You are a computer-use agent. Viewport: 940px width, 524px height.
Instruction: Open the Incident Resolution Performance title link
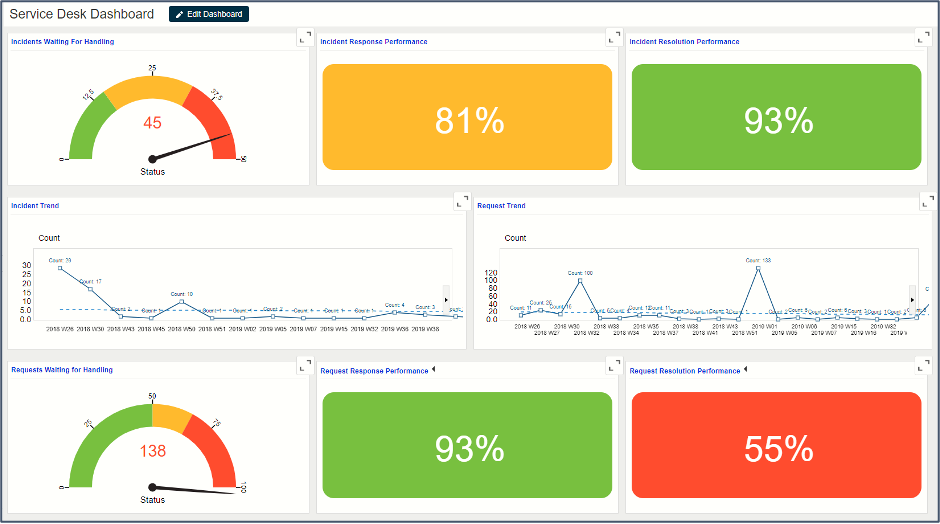pos(684,41)
